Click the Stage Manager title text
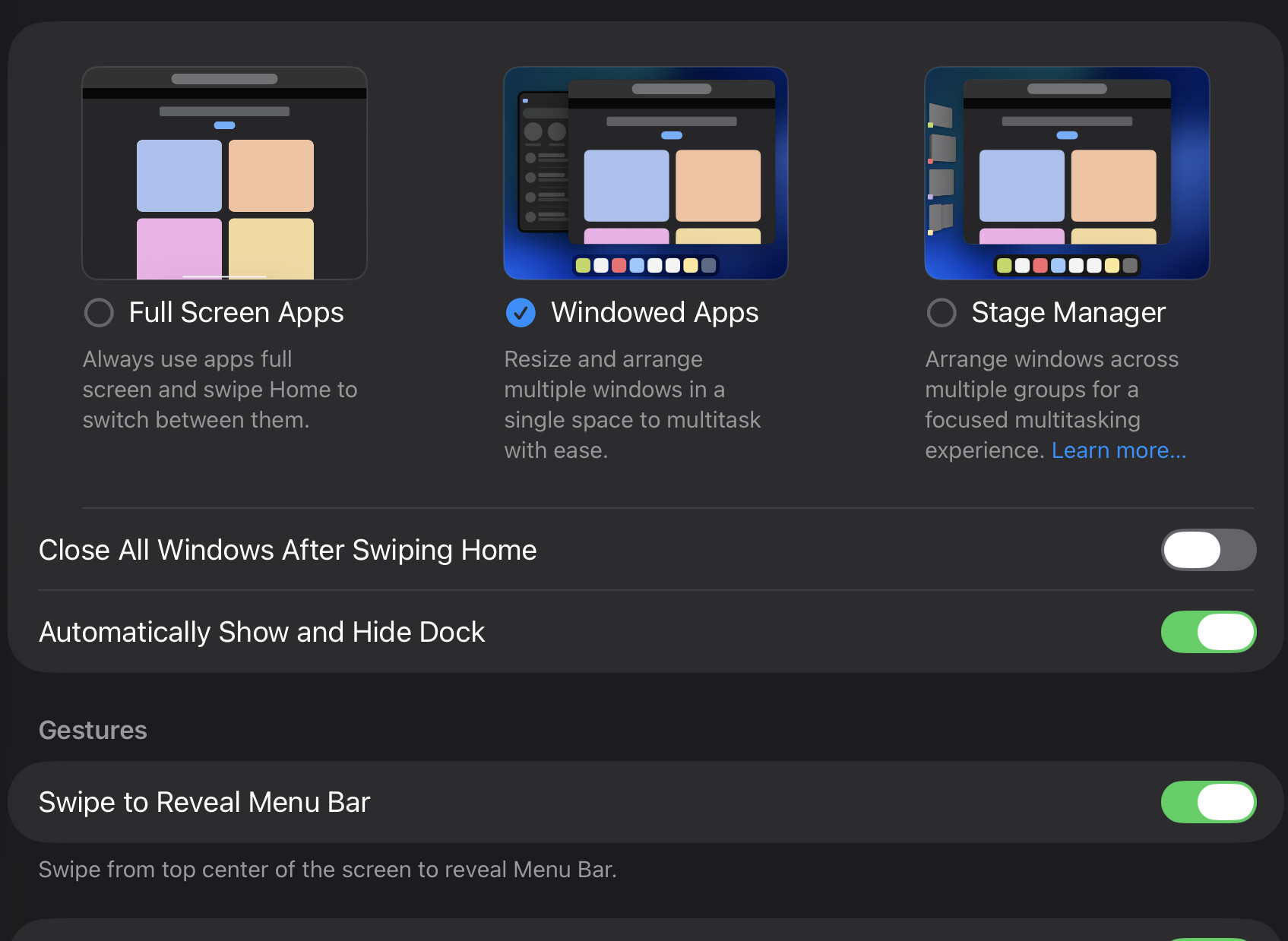This screenshot has width=1288, height=941. 1068,313
